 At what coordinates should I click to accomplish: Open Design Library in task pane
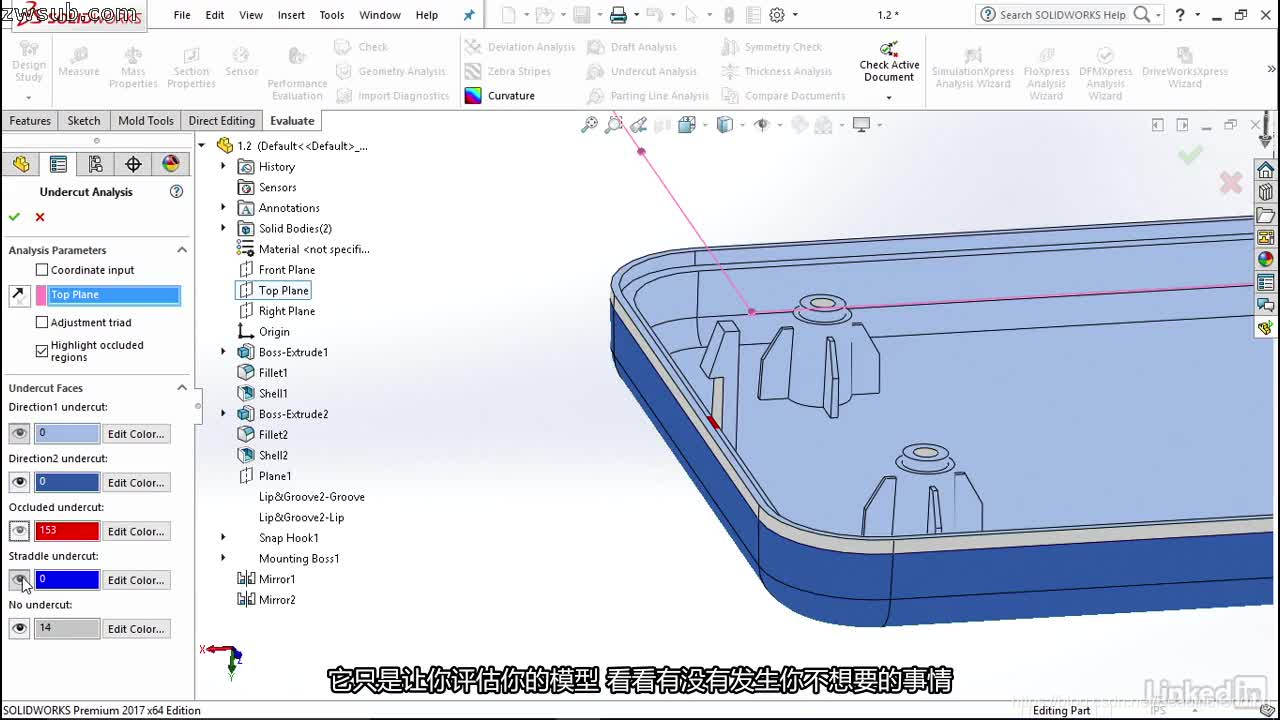1266,192
